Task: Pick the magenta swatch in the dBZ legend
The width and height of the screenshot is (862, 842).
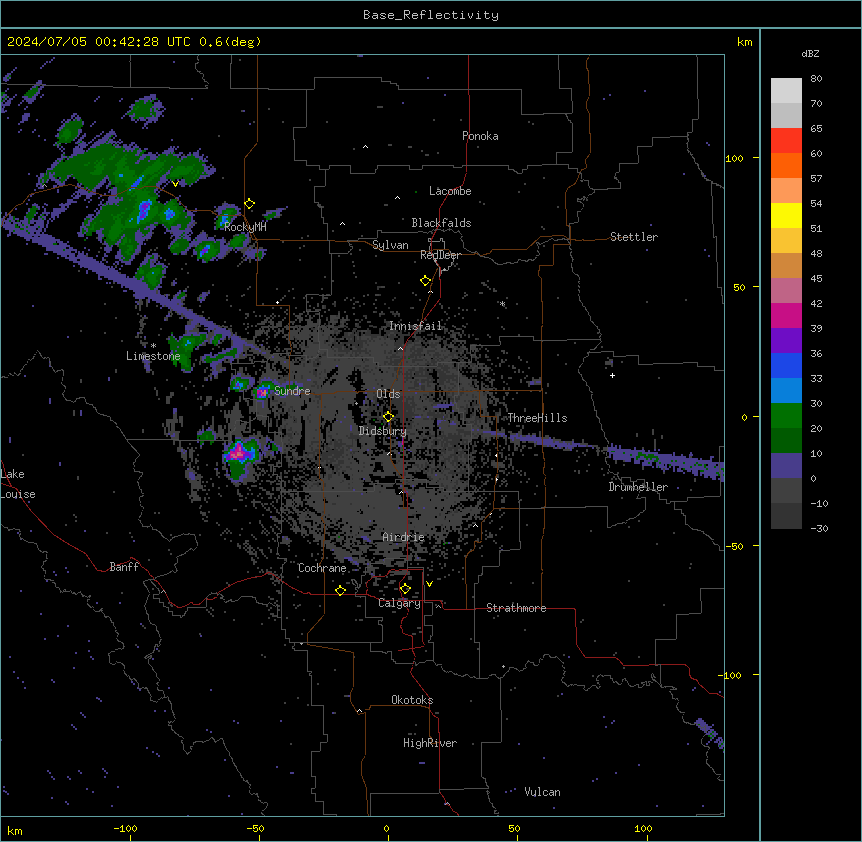Action: (786, 315)
